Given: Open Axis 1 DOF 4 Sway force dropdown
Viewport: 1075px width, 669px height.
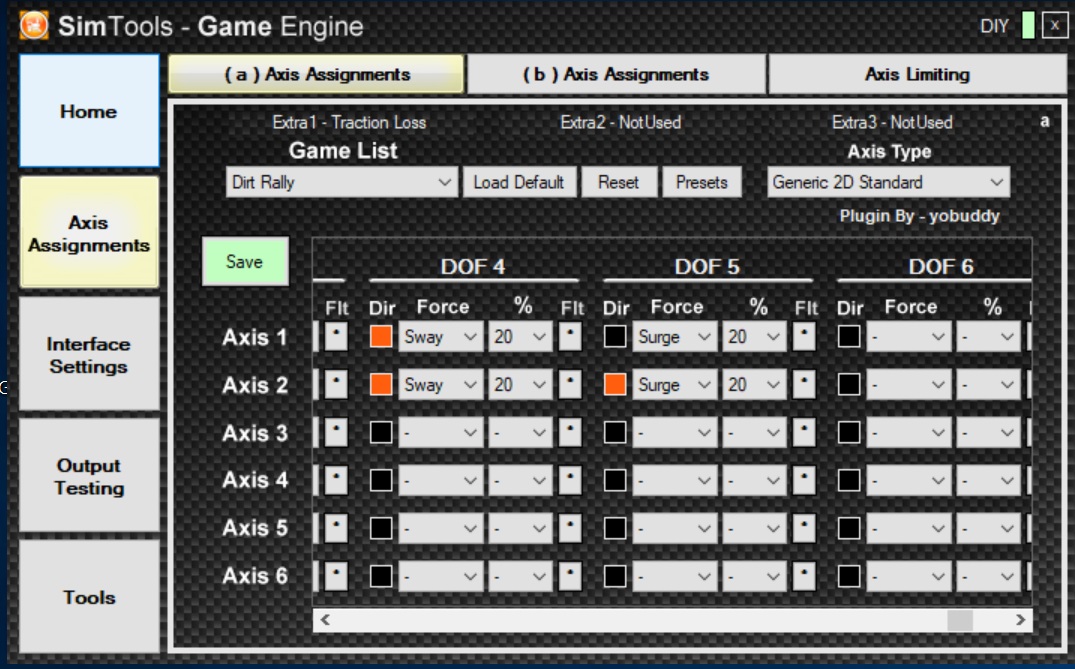Looking at the screenshot, I should pyautogui.click(x=441, y=337).
